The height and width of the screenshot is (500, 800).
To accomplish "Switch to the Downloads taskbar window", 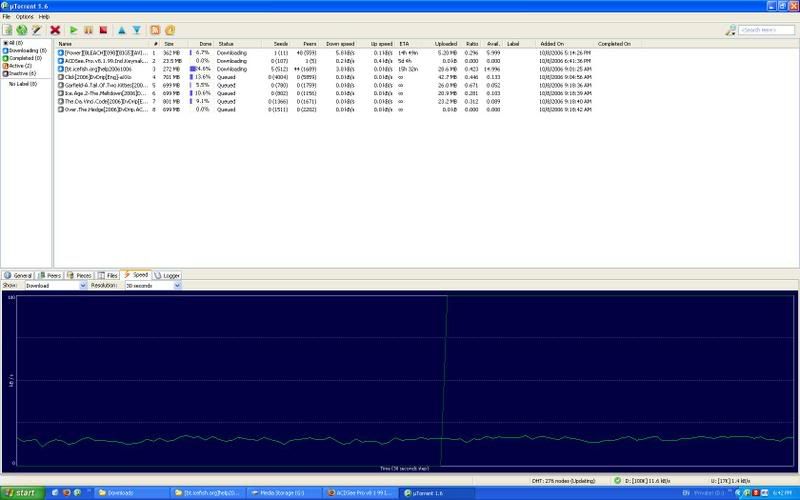I will [x=131, y=493].
